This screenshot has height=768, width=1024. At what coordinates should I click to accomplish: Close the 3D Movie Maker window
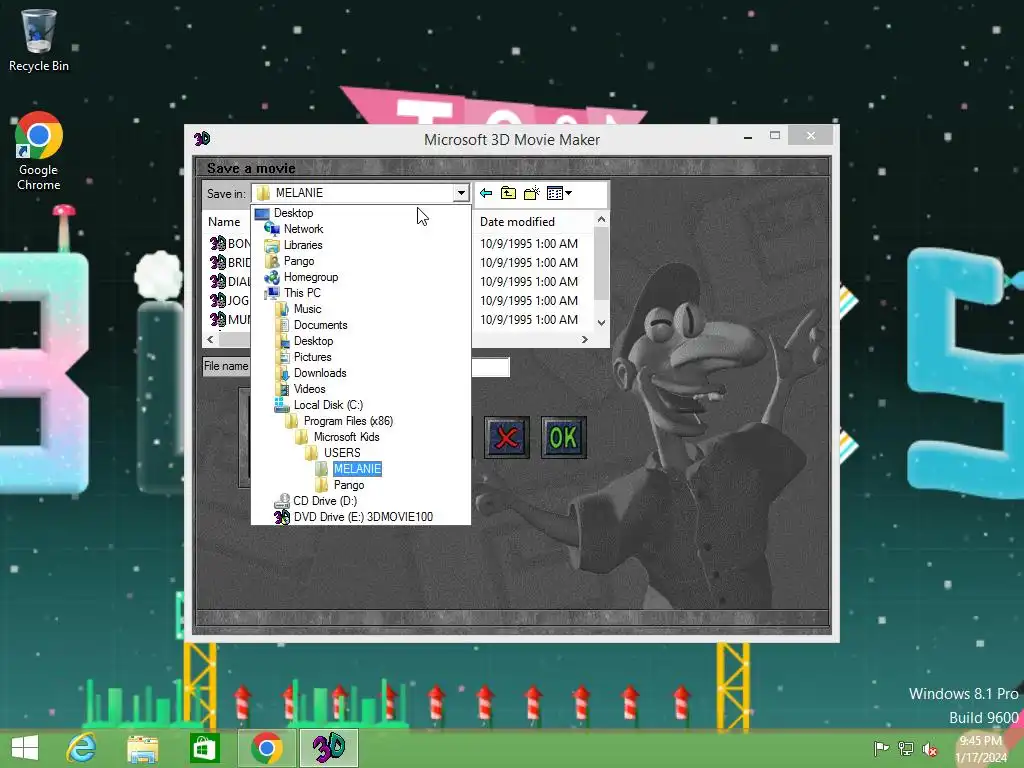coord(810,136)
